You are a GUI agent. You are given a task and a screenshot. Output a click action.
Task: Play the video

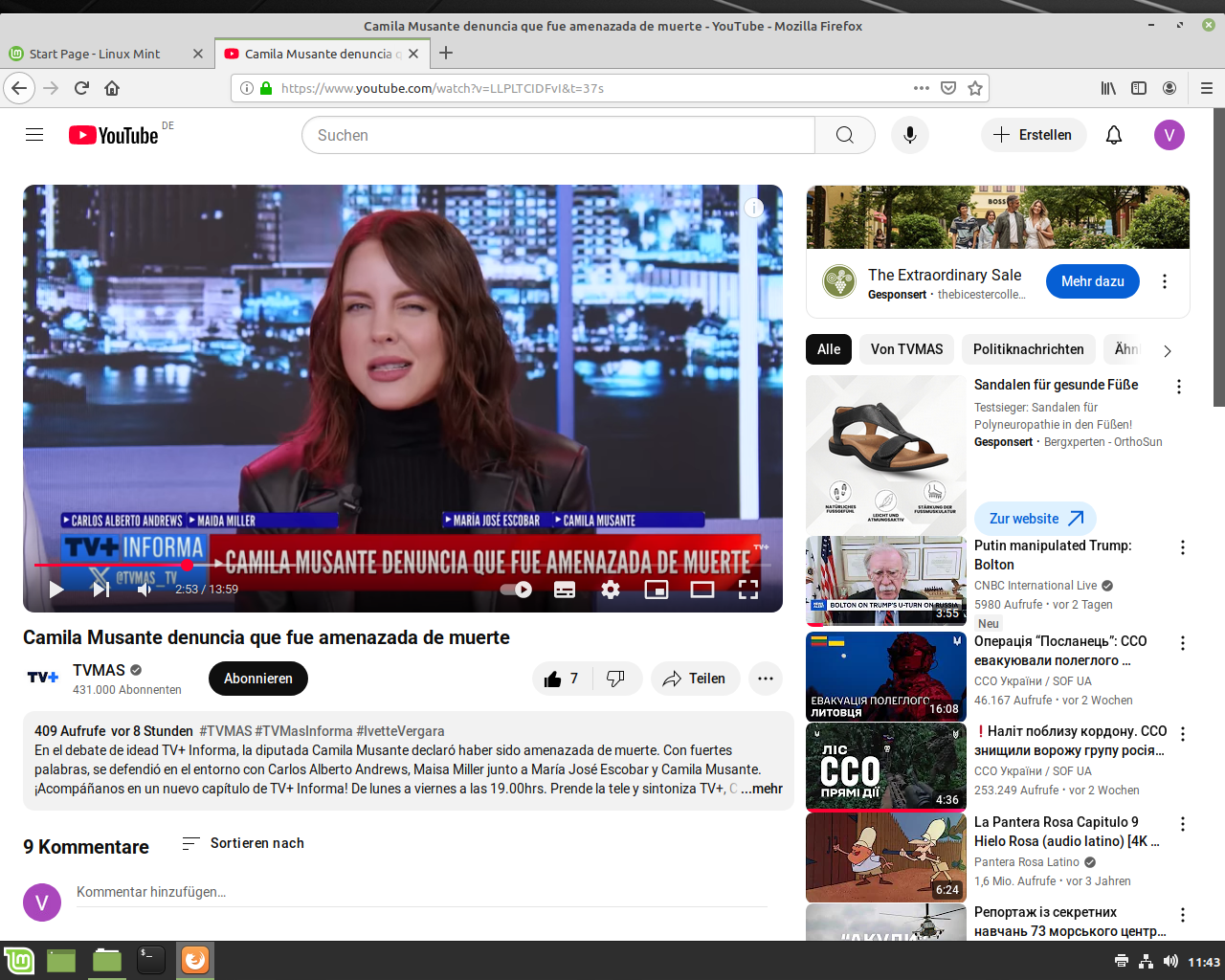(x=56, y=590)
